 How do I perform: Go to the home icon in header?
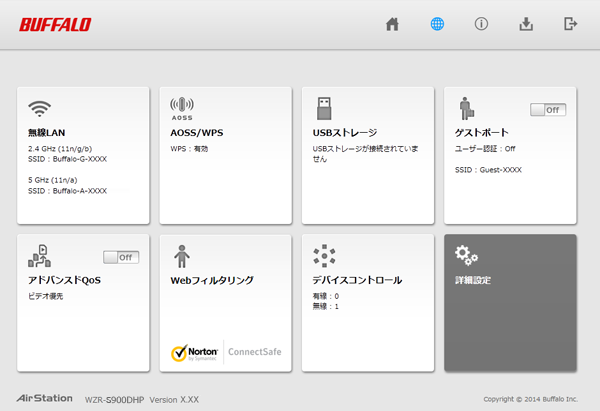tap(392, 24)
